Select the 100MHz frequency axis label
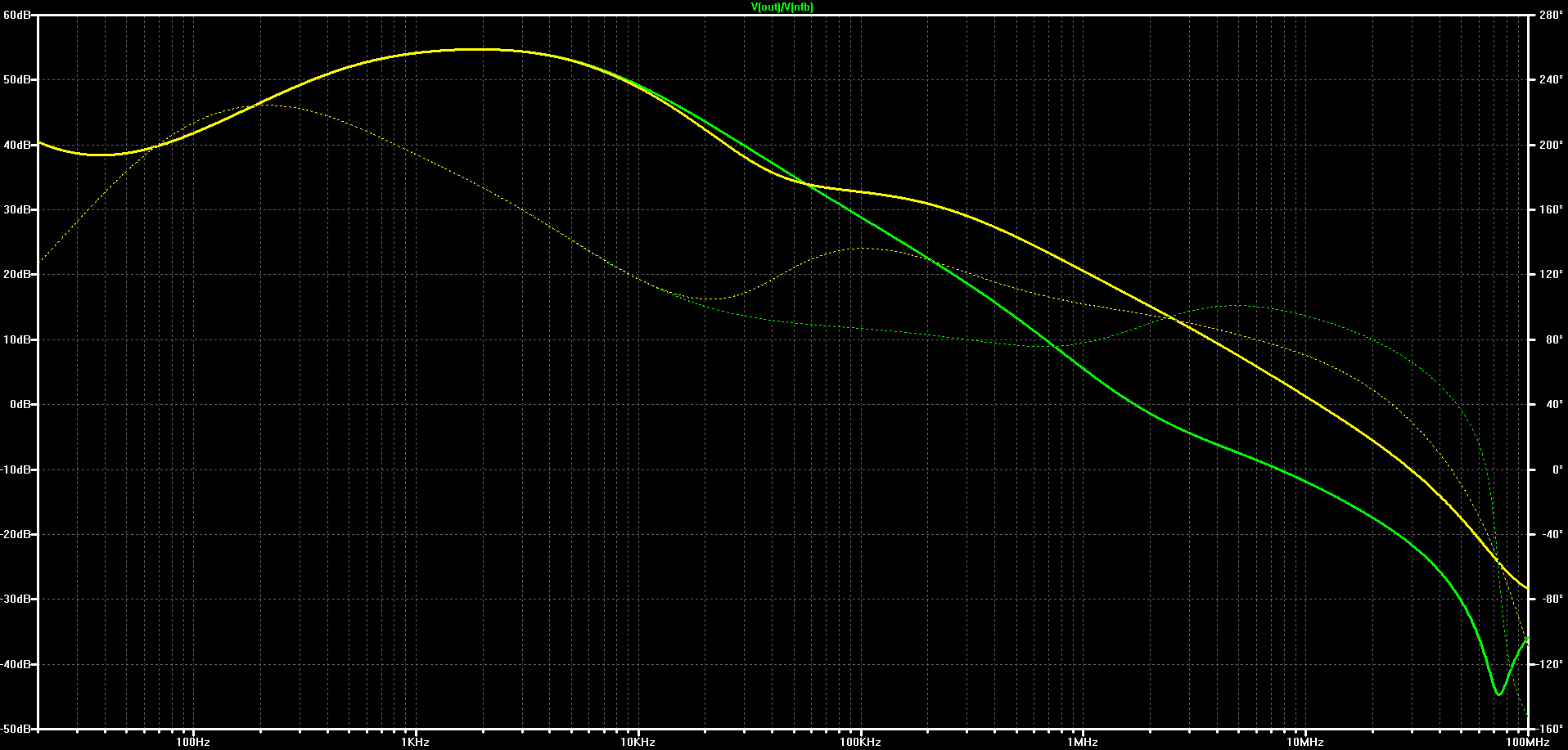This screenshot has height=750, width=1568. (x=1528, y=743)
